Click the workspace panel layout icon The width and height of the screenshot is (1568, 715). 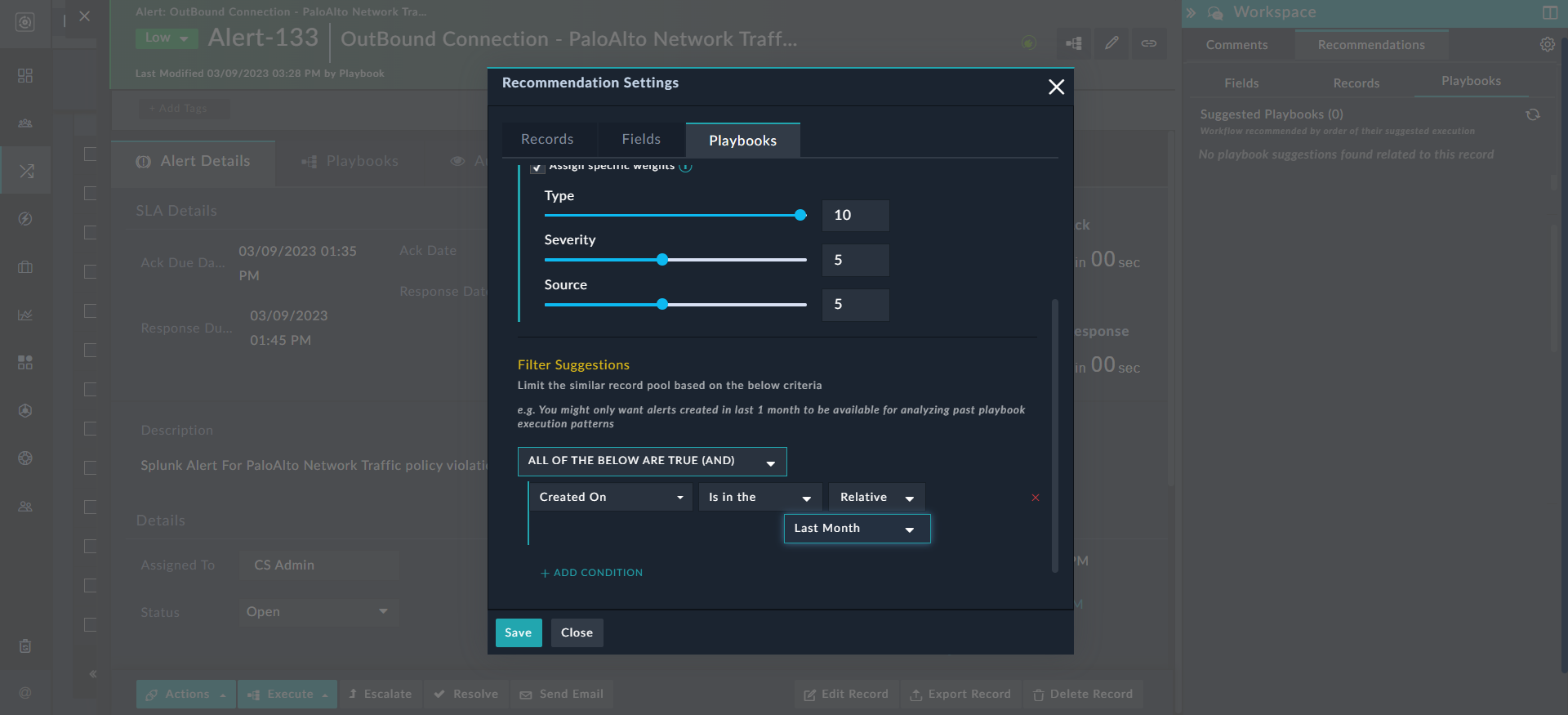click(x=1549, y=12)
